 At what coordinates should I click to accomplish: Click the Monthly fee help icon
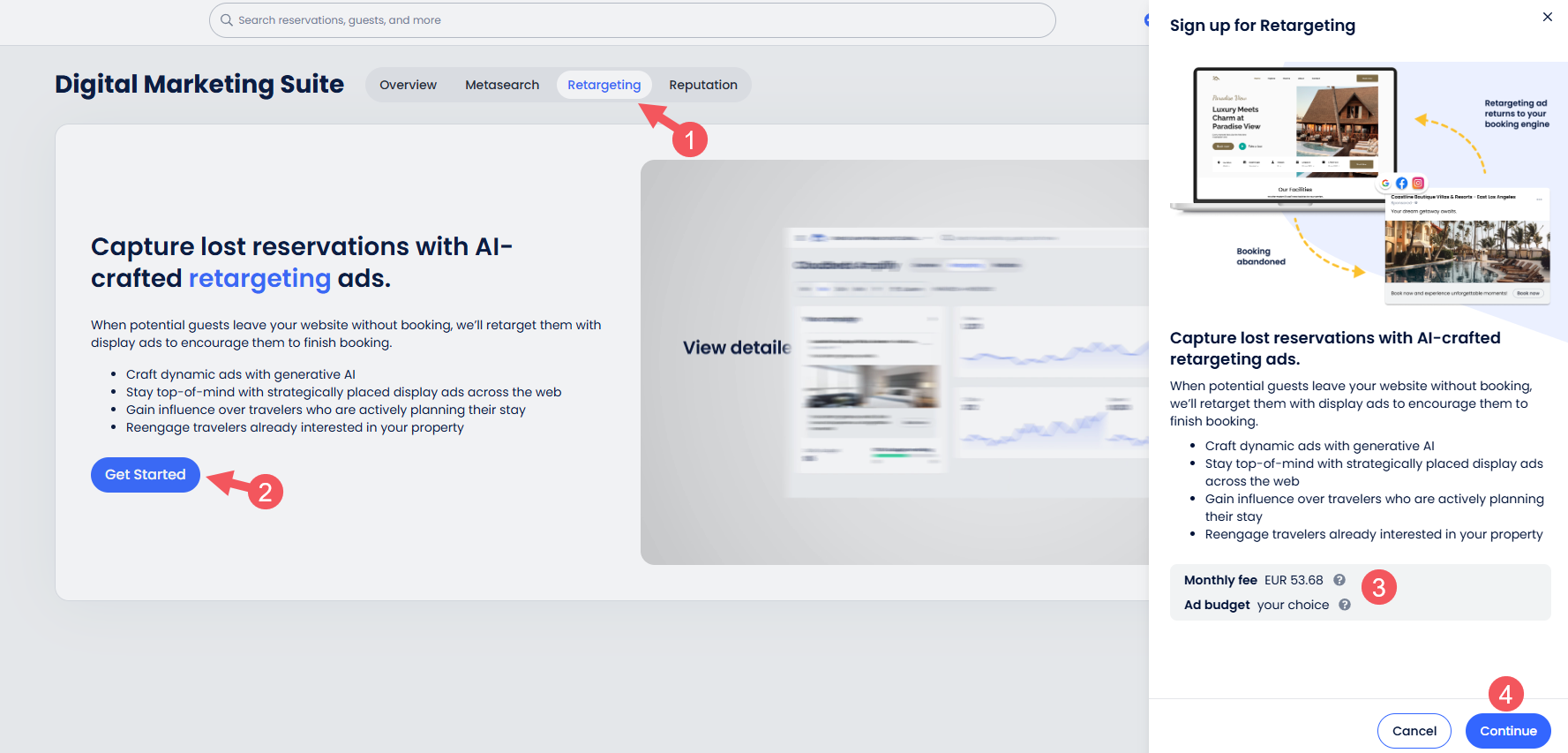pos(1339,580)
